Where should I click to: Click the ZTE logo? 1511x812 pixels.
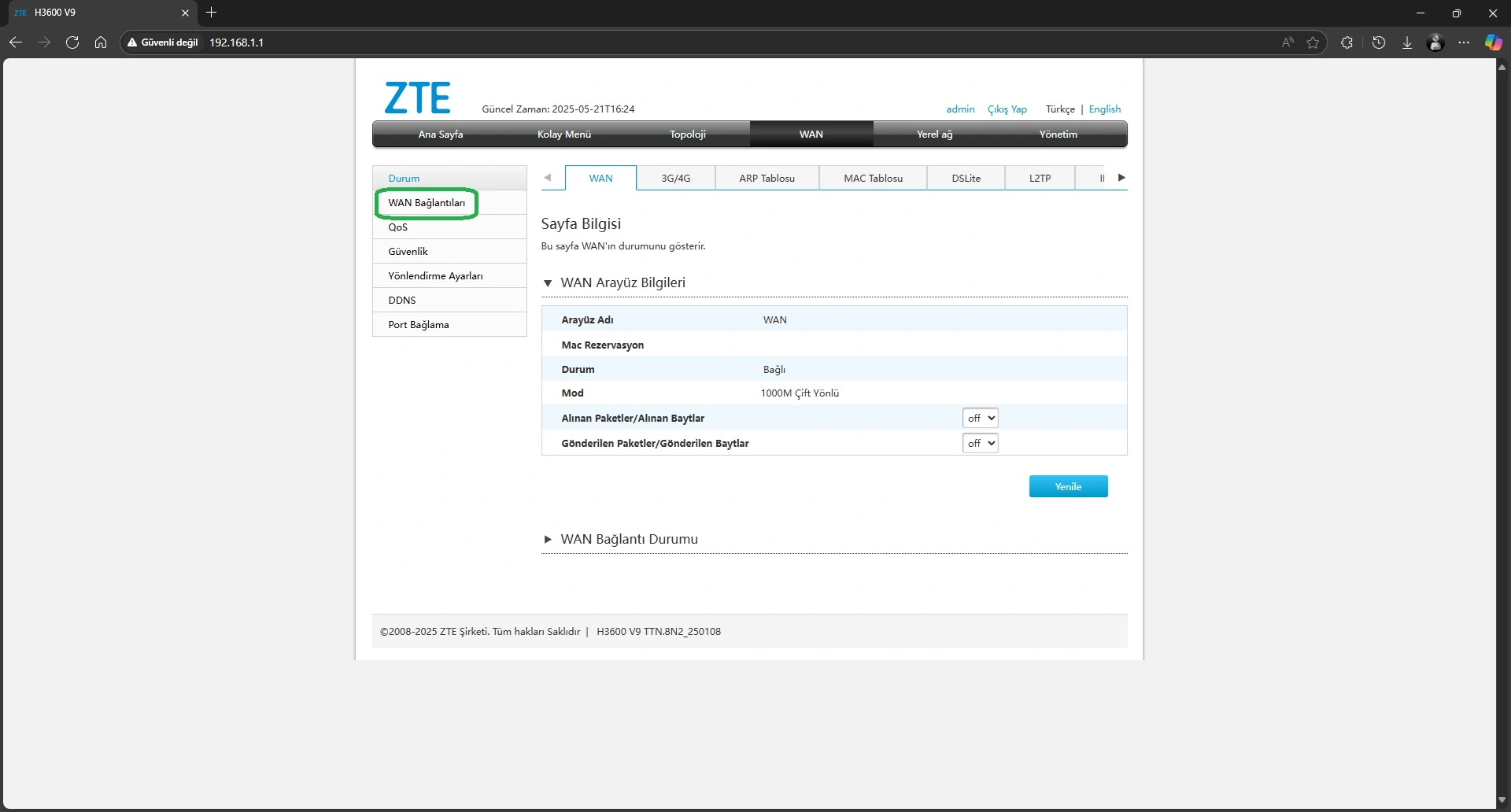pos(417,98)
